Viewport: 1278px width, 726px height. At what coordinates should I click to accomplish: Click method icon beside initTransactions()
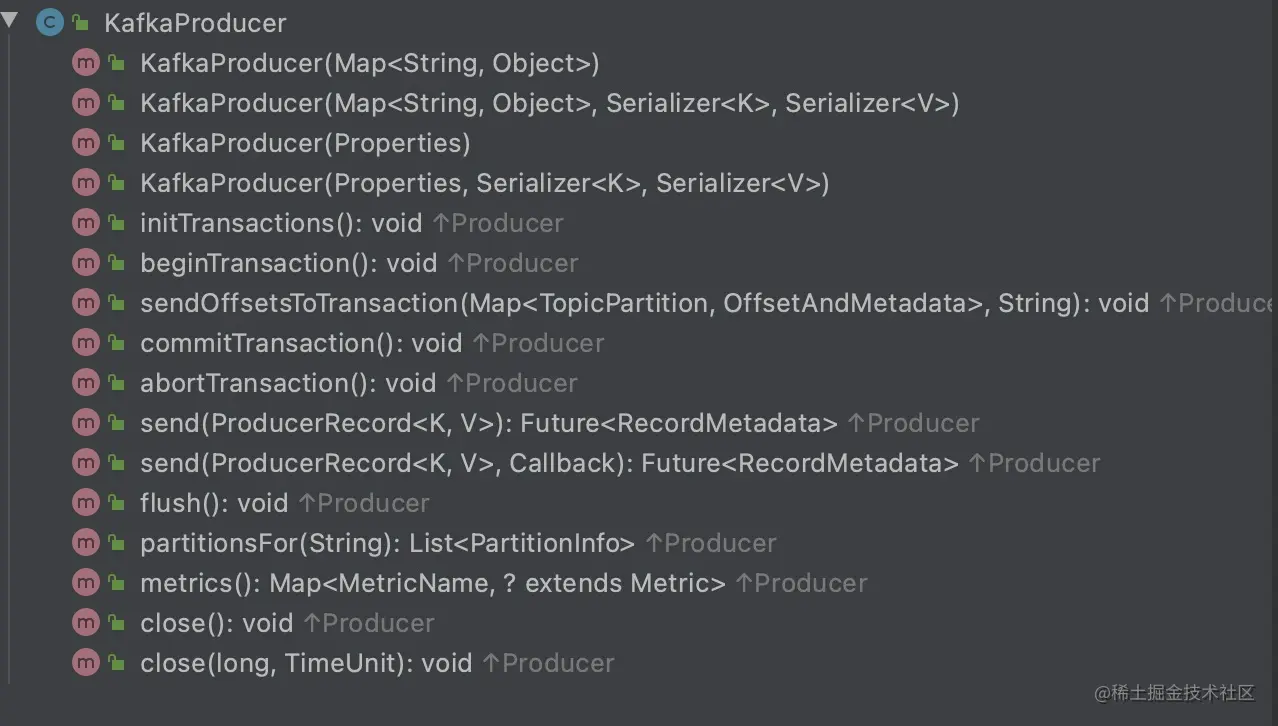pyautogui.click(x=86, y=223)
